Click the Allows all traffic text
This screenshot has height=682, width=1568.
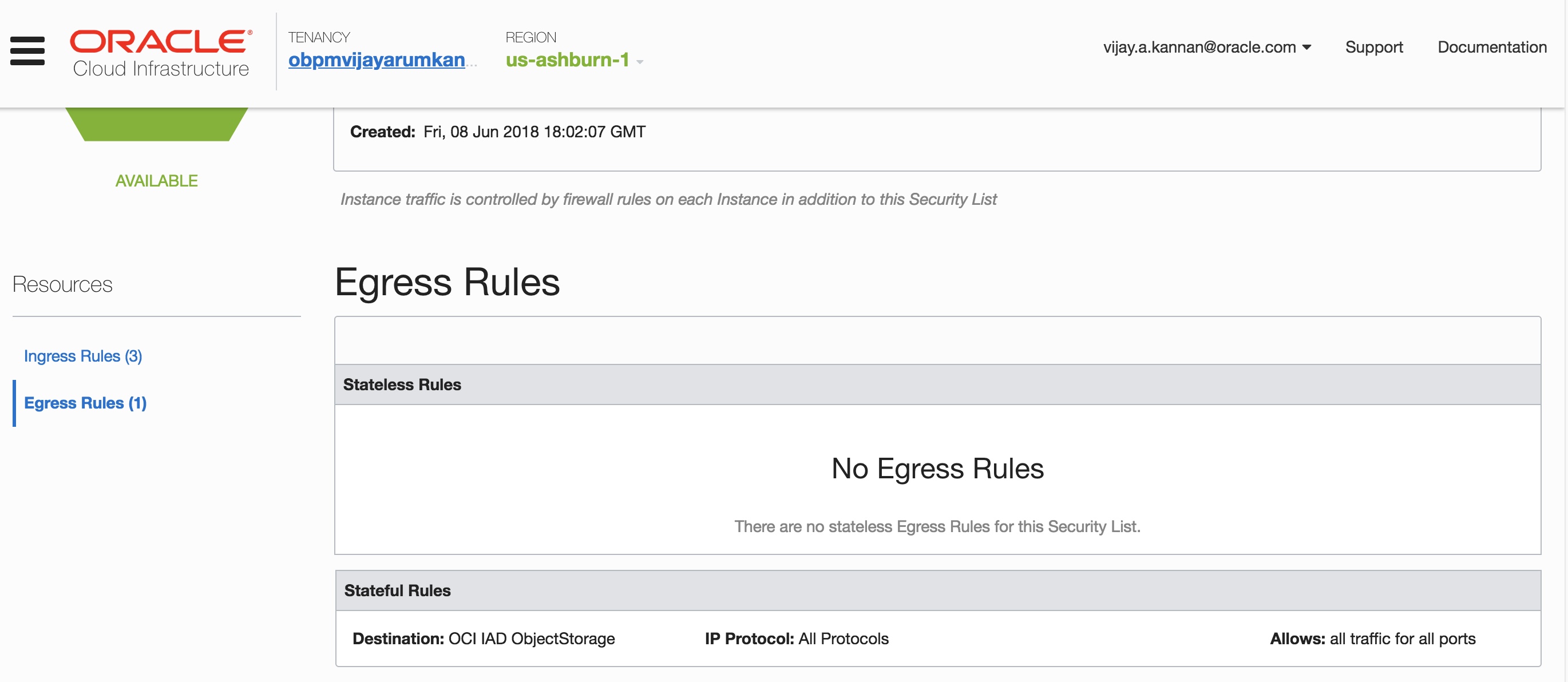[1372, 638]
